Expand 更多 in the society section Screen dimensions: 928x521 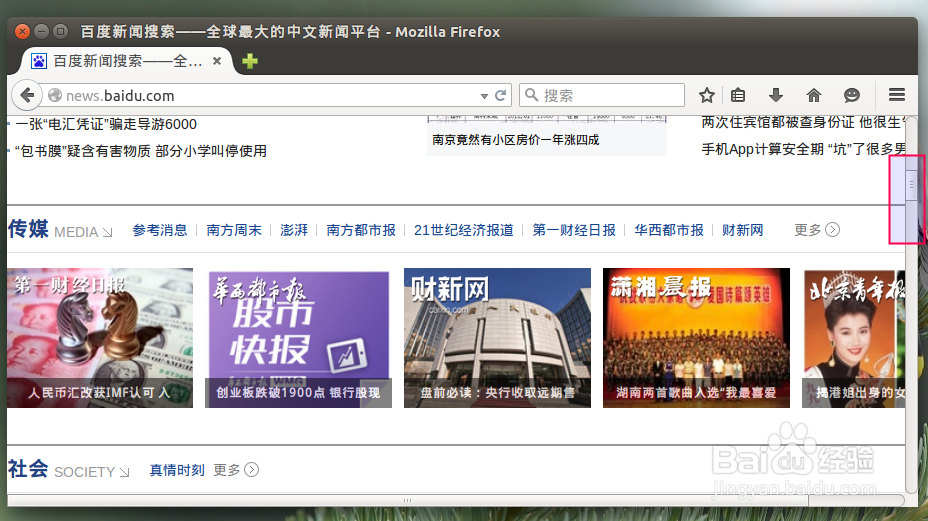coord(236,470)
